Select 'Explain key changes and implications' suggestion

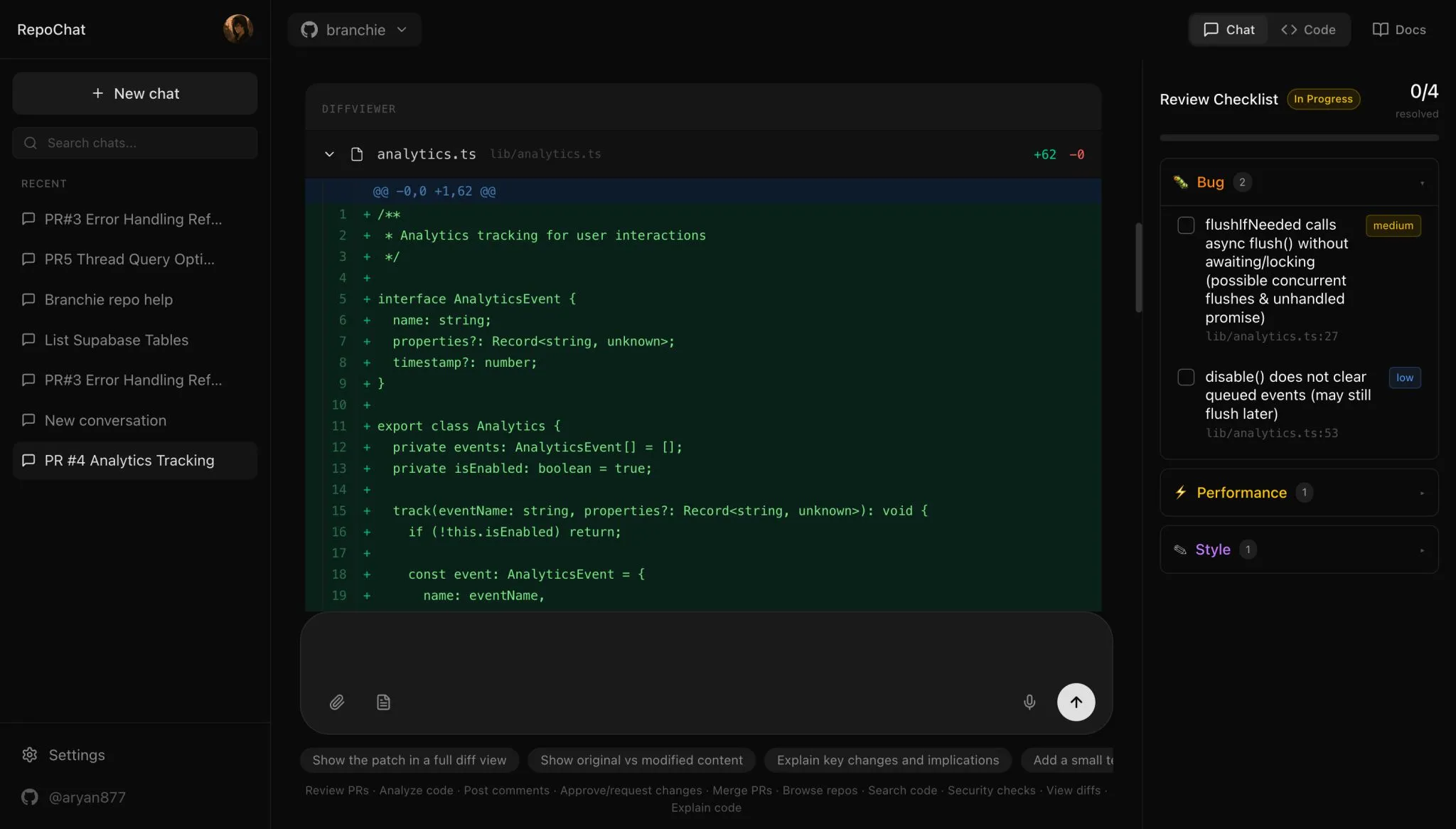click(887, 760)
